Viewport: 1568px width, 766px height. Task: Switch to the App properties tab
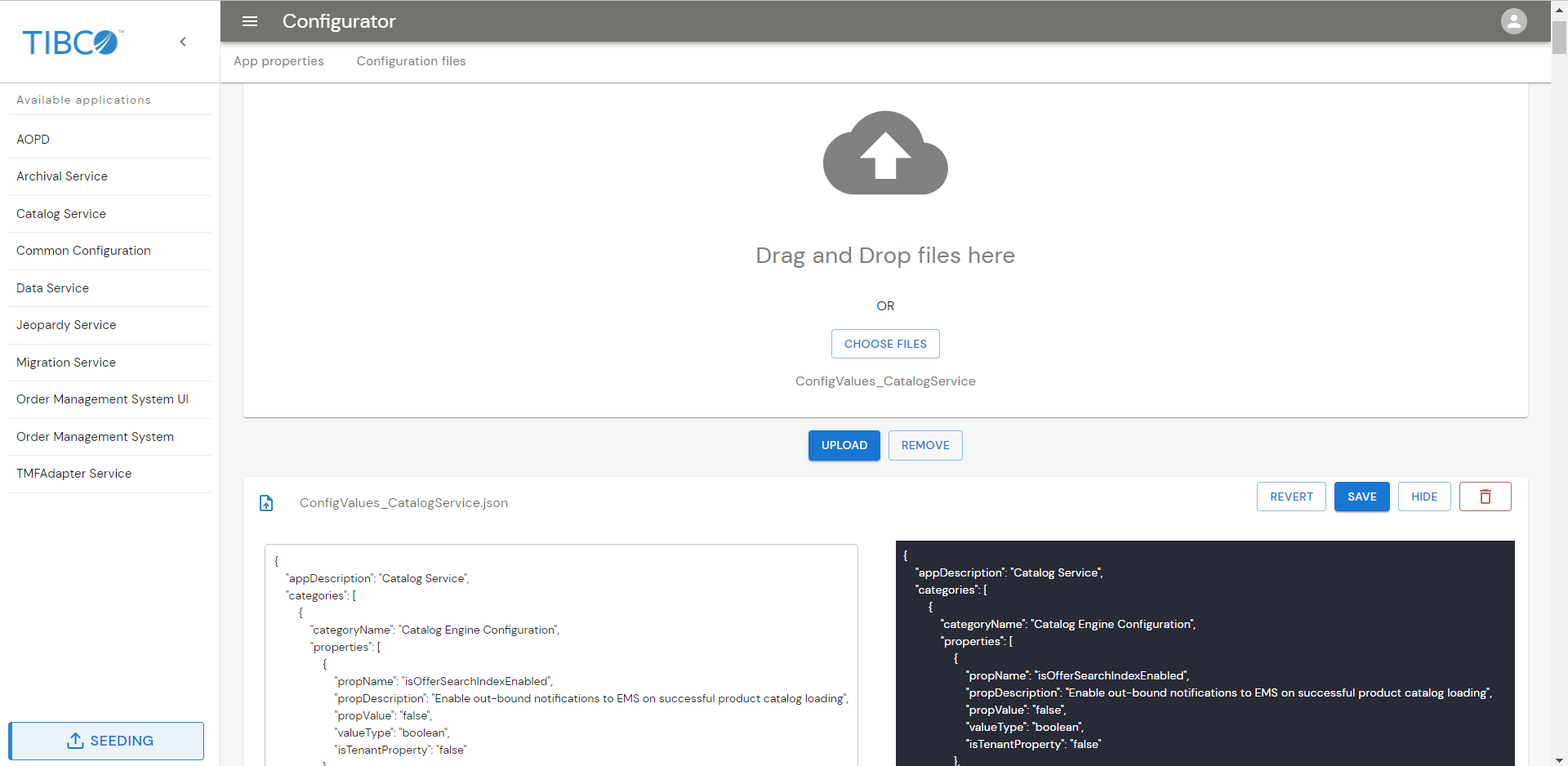click(x=278, y=61)
